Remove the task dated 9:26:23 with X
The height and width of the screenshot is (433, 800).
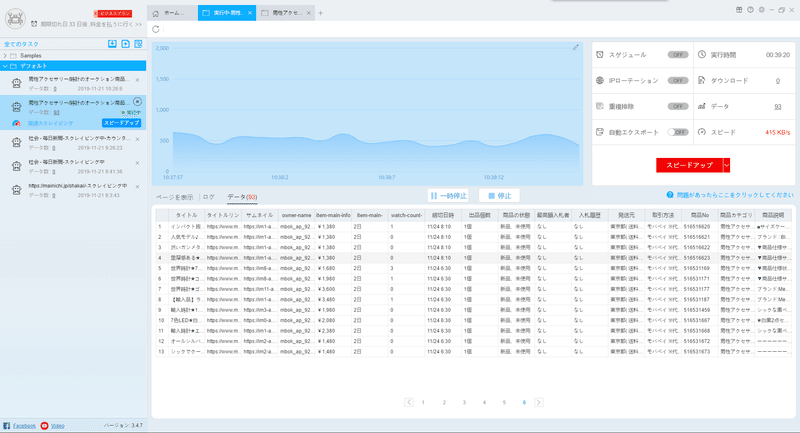click(x=137, y=139)
